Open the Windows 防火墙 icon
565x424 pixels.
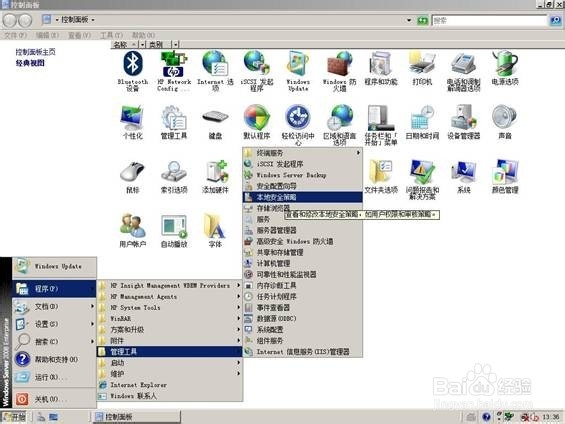(339, 71)
